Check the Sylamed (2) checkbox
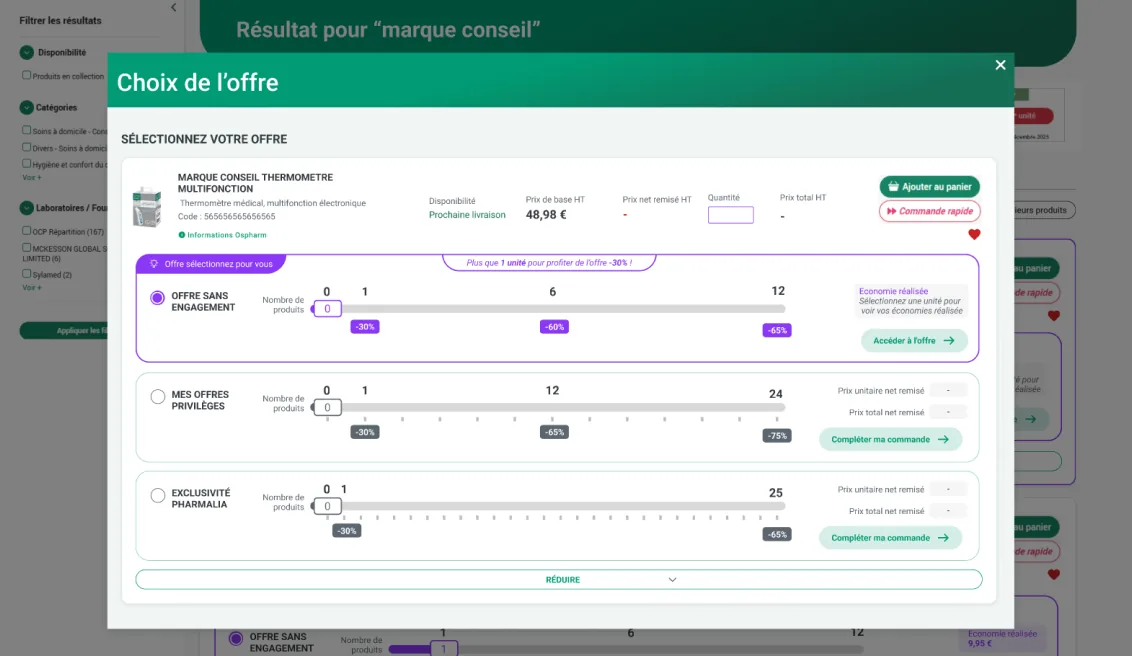The height and width of the screenshot is (656, 1132). [27, 274]
